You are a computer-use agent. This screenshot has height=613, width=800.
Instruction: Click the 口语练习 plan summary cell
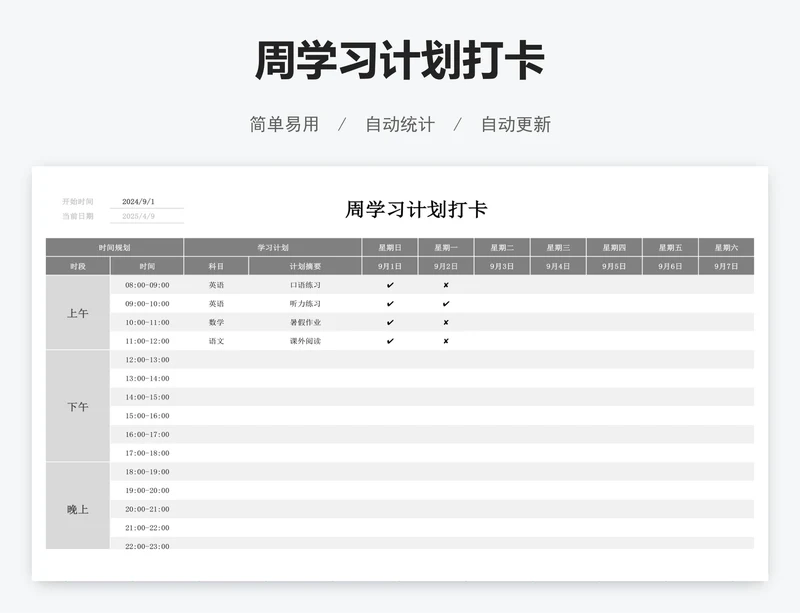[305, 285]
